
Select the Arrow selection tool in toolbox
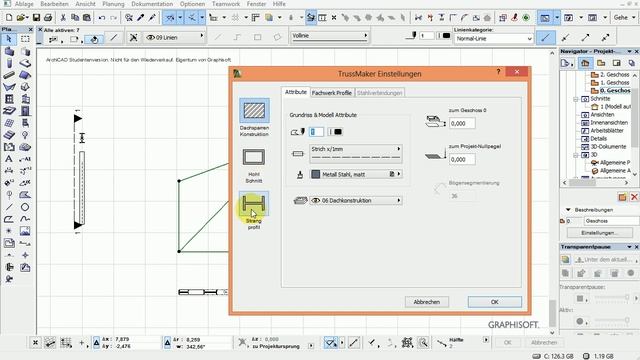coord(9,39)
